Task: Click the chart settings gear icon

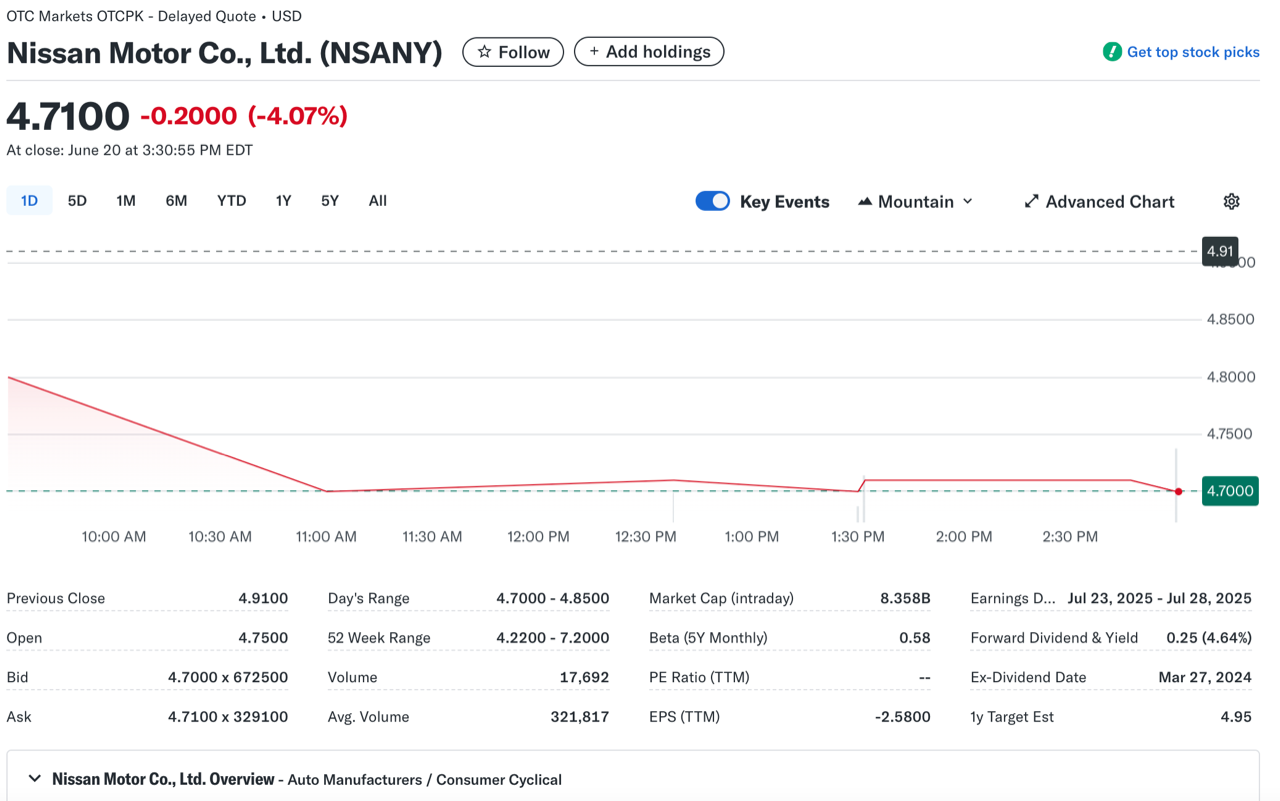Action: click(x=1231, y=201)
